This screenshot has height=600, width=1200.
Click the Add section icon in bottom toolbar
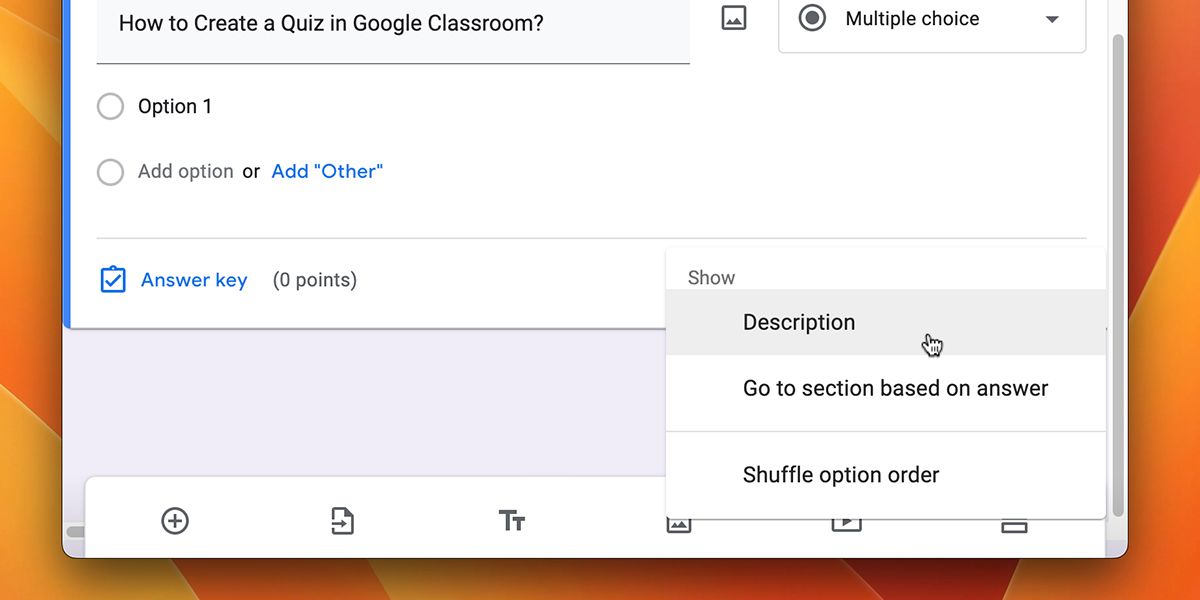pos(1014,526)
